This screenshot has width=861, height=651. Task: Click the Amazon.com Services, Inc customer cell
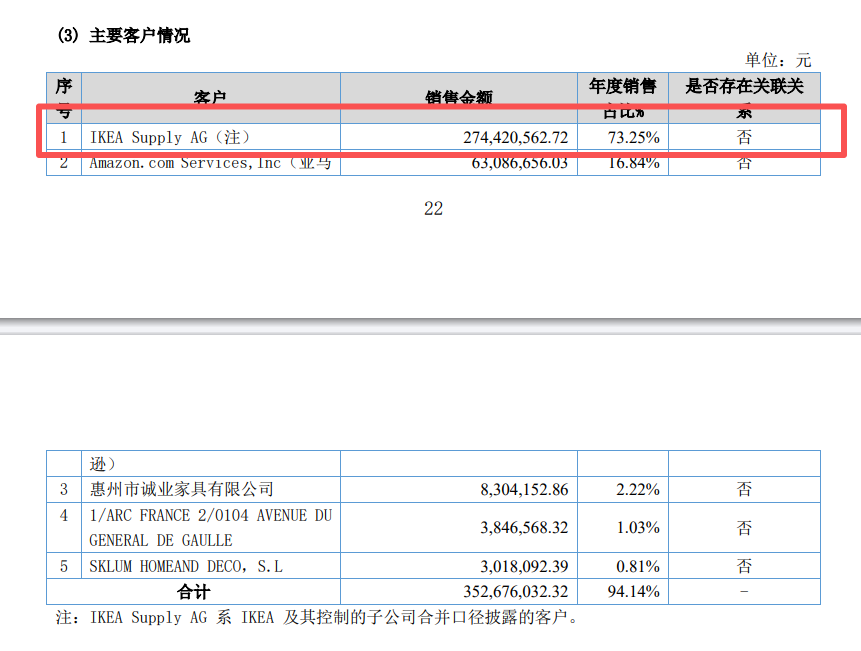point(210,163)
